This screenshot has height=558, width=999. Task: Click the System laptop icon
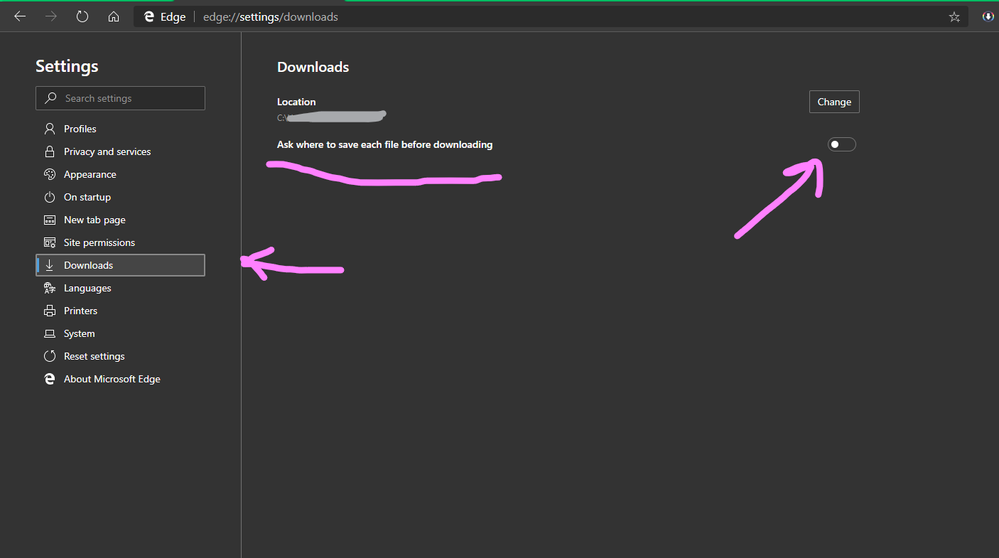[50, 334]
